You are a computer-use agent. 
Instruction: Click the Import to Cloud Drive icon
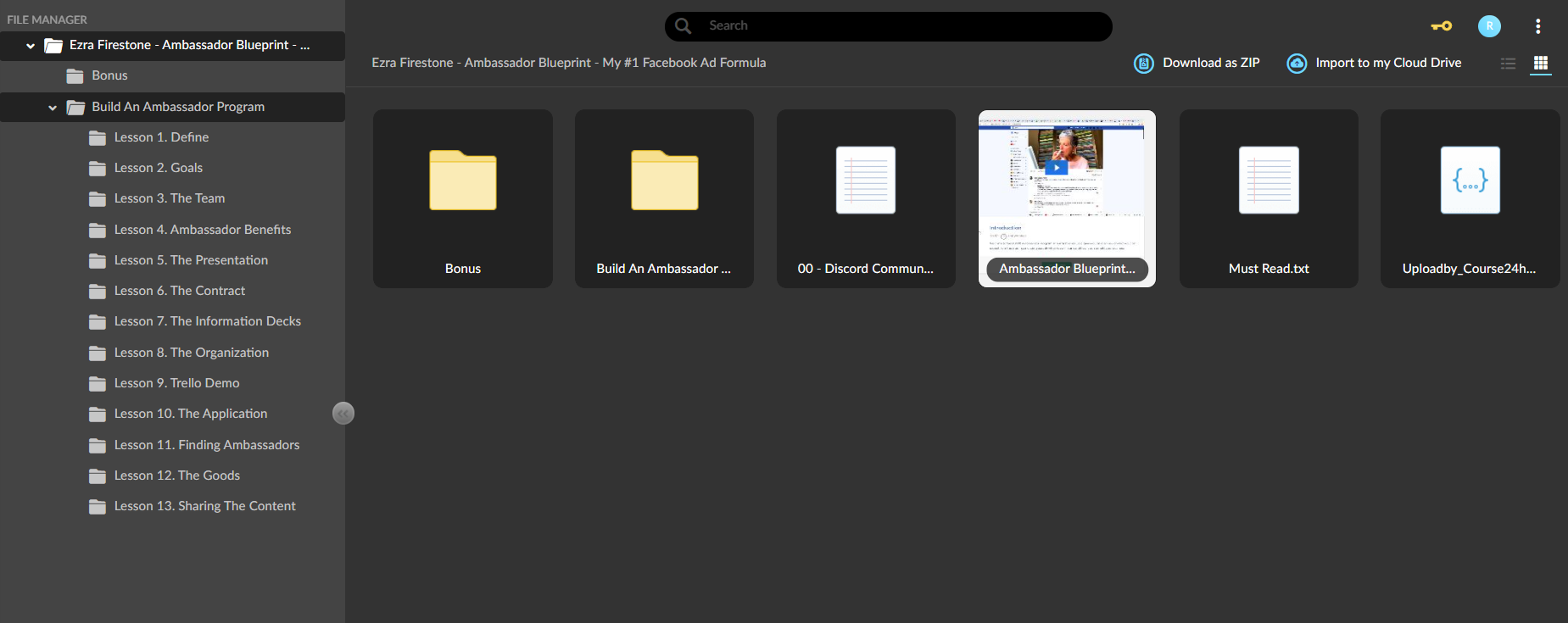1297,64
